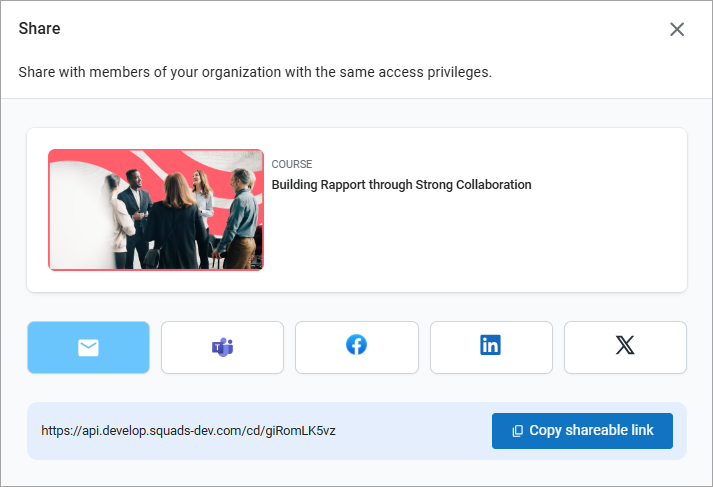Click the Share heading of the dialog
Image resolution: width=713 pixels, height=487 pixels.
click(40, 29)
